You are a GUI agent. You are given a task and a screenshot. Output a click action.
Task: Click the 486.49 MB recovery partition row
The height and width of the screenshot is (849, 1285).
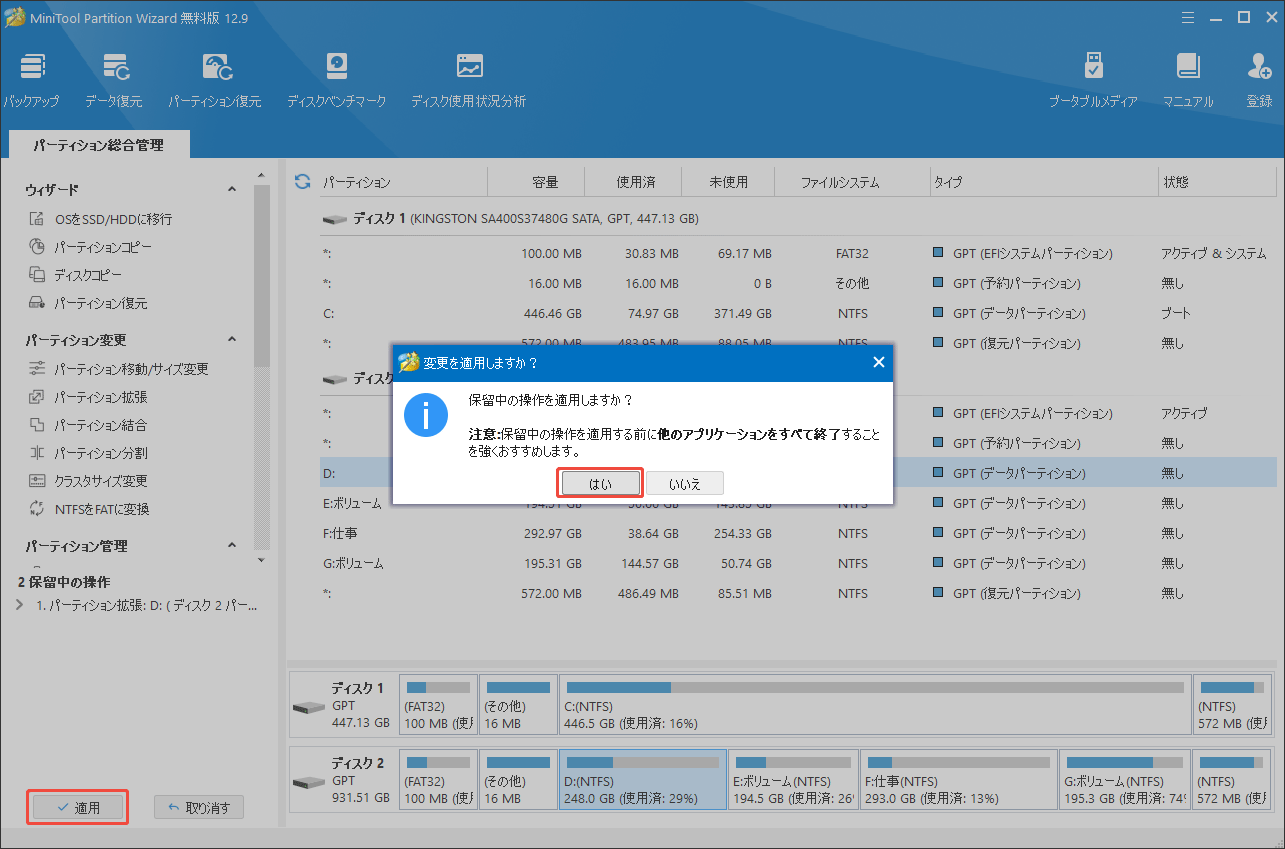tap(798, 593)
